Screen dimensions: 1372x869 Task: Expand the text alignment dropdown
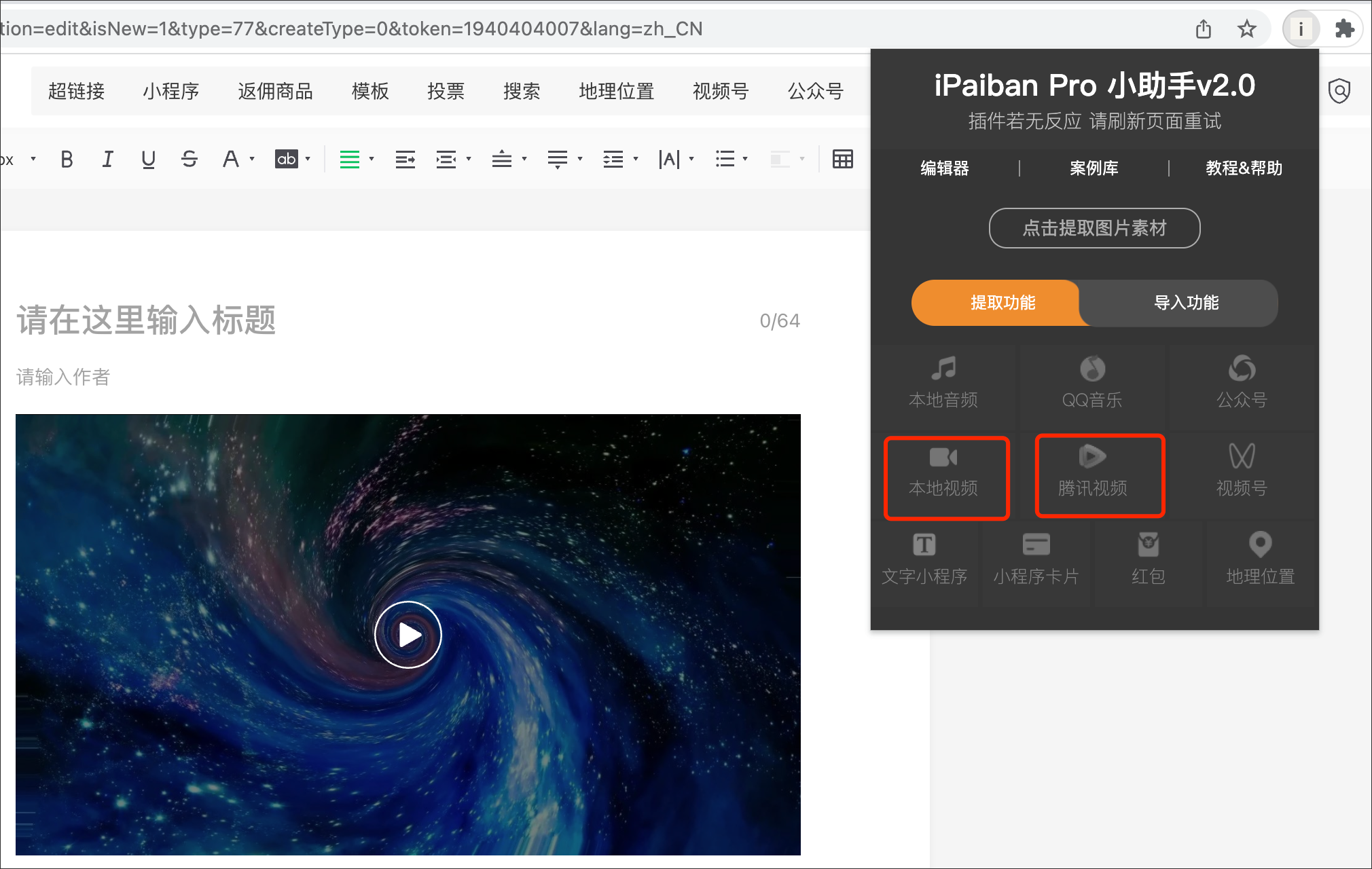(x=372, y=160)
